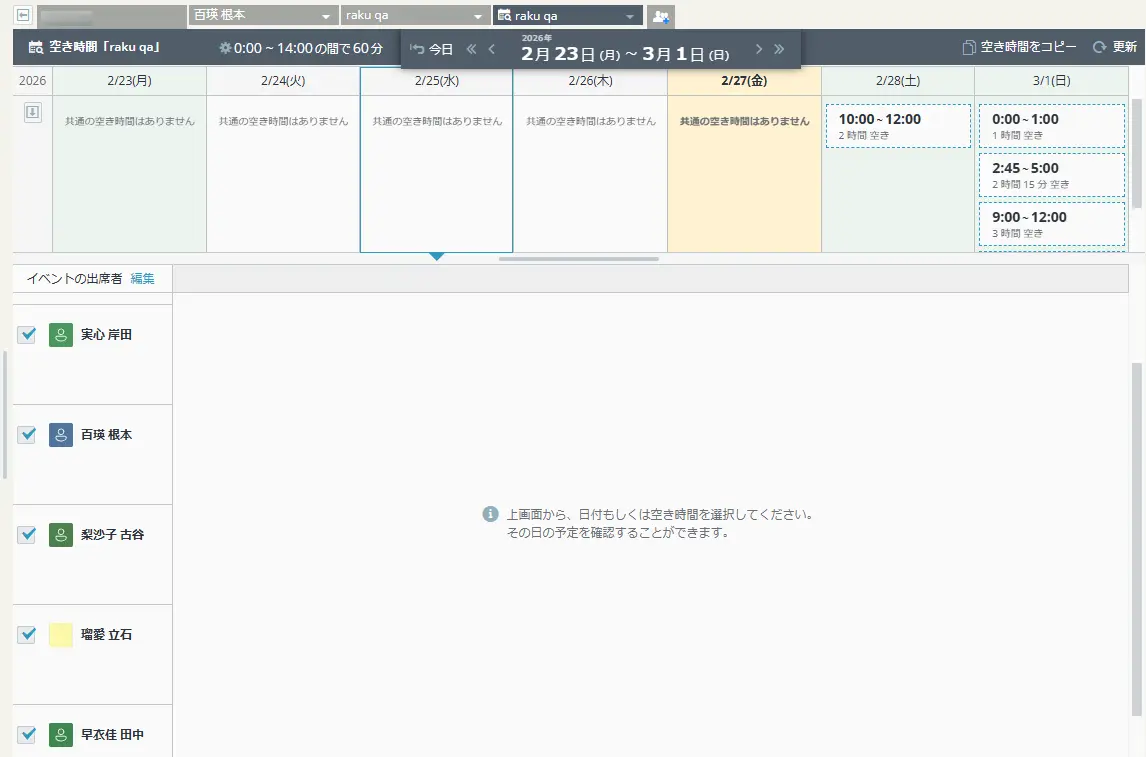Viewport: 1146px width, 757px height.
Task: Go to previous week single left chevron
Action: point(491,49)
